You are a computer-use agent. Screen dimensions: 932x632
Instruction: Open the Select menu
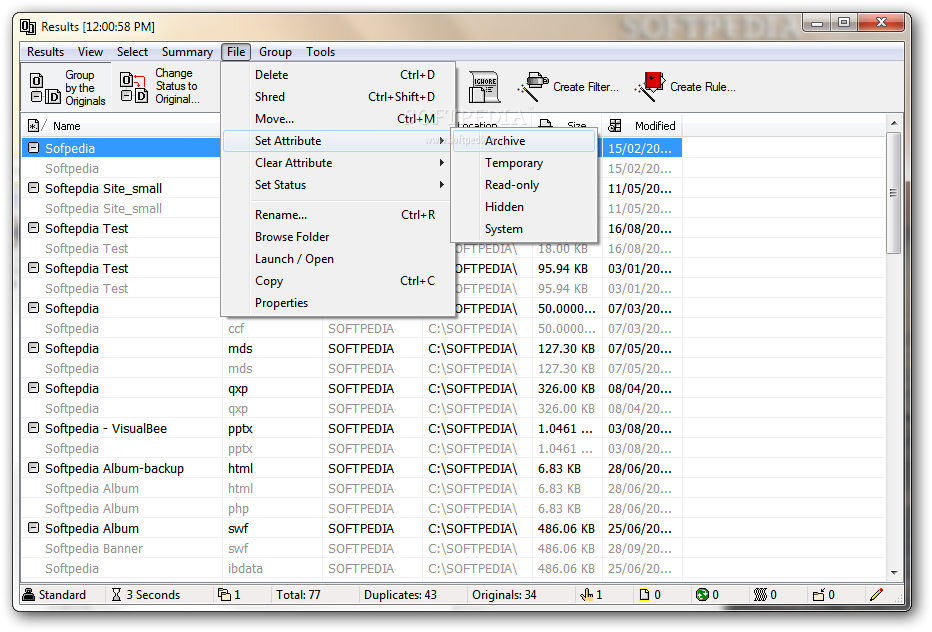tap(132, 52)
